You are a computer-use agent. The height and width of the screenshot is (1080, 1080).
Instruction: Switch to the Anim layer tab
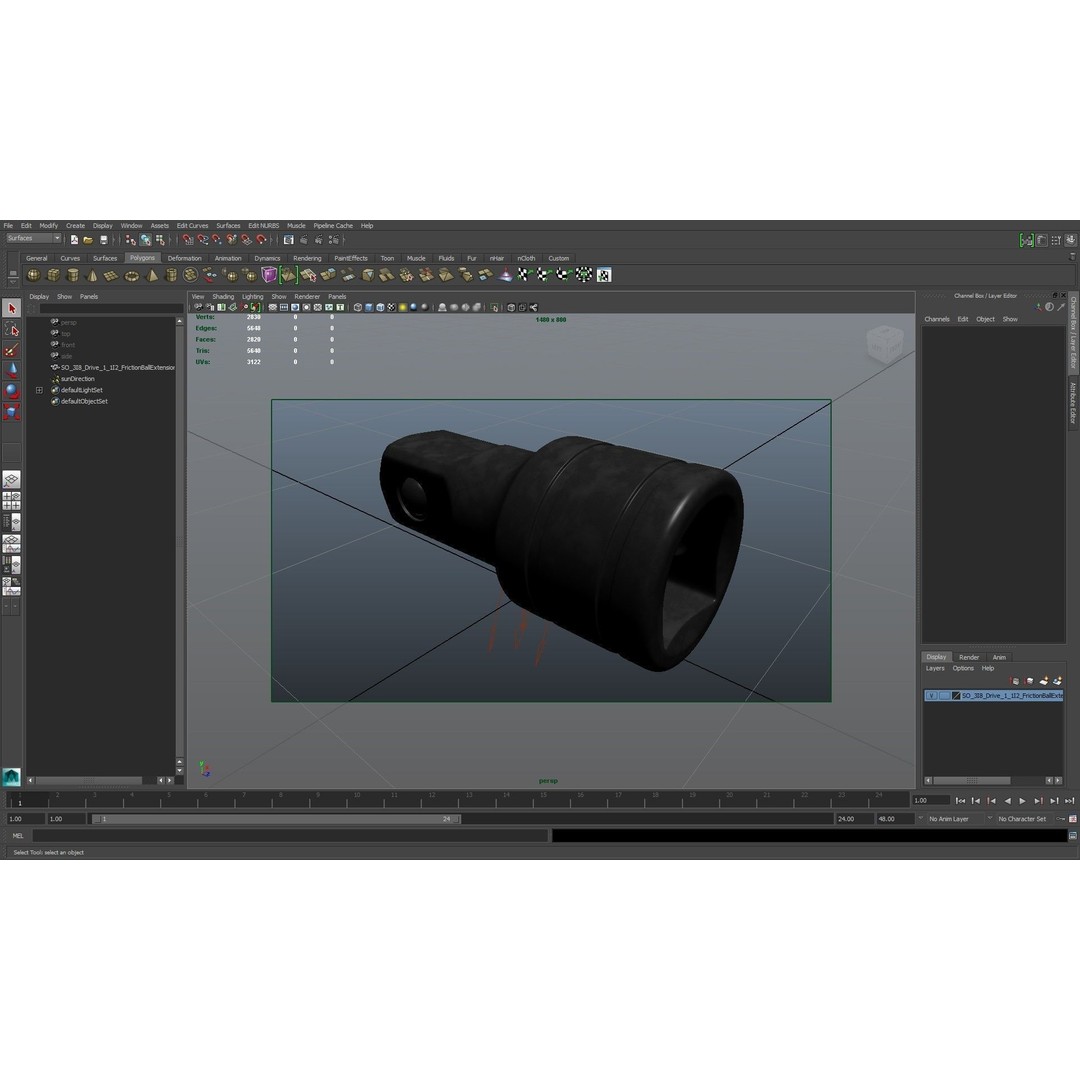(x=999, y=657)
